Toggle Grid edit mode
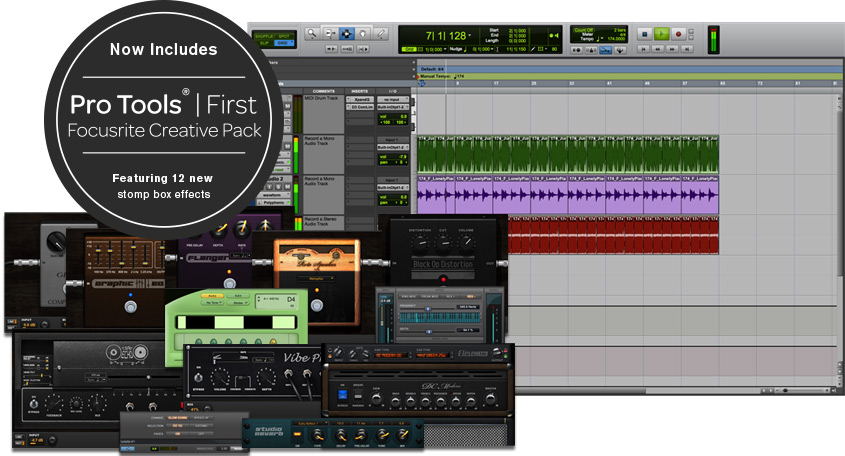This screenshot has width=845, height=456. (285, 43)
